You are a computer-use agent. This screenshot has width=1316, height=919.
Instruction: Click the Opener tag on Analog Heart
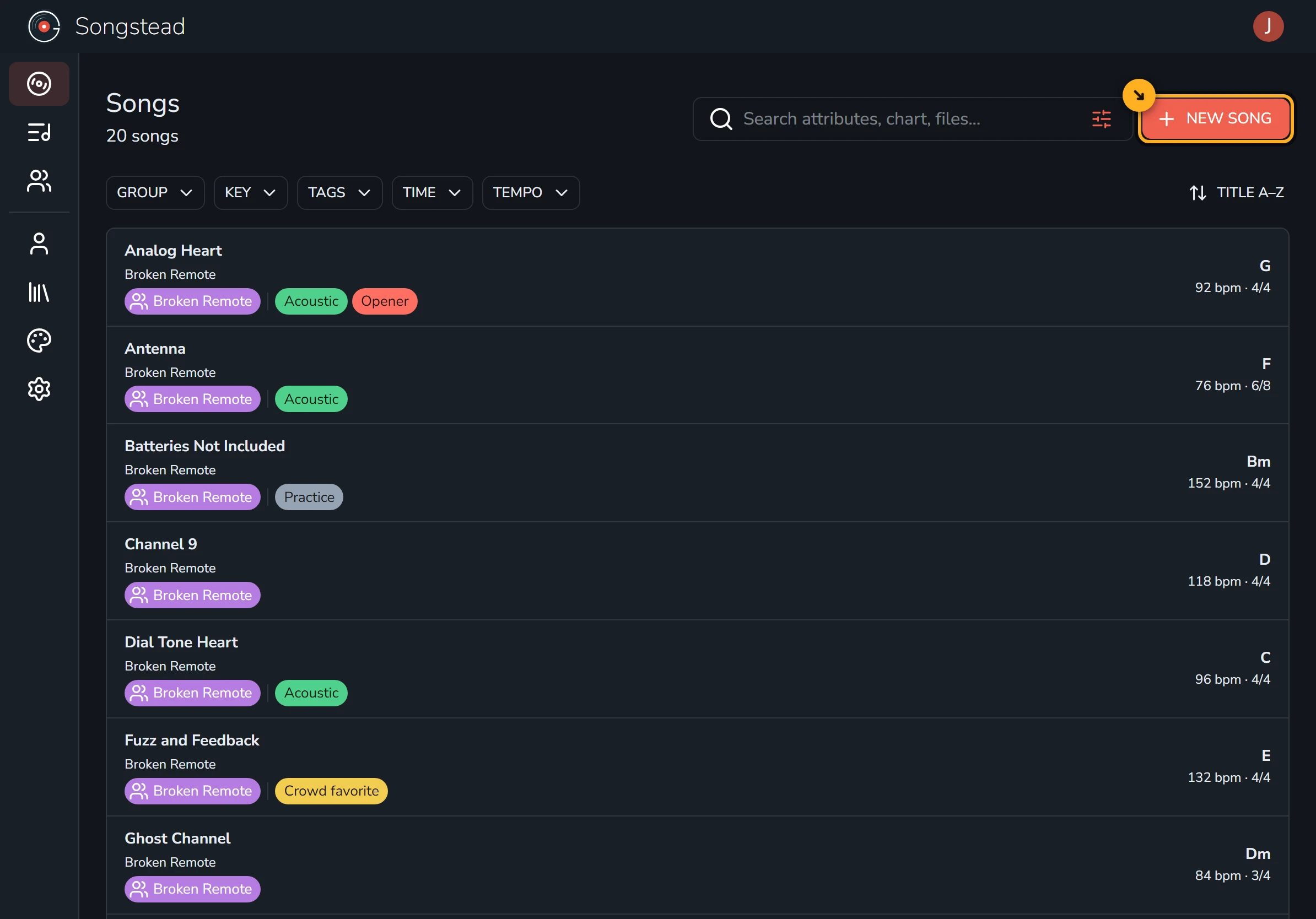pyautogui.click(x=385, y=301)
